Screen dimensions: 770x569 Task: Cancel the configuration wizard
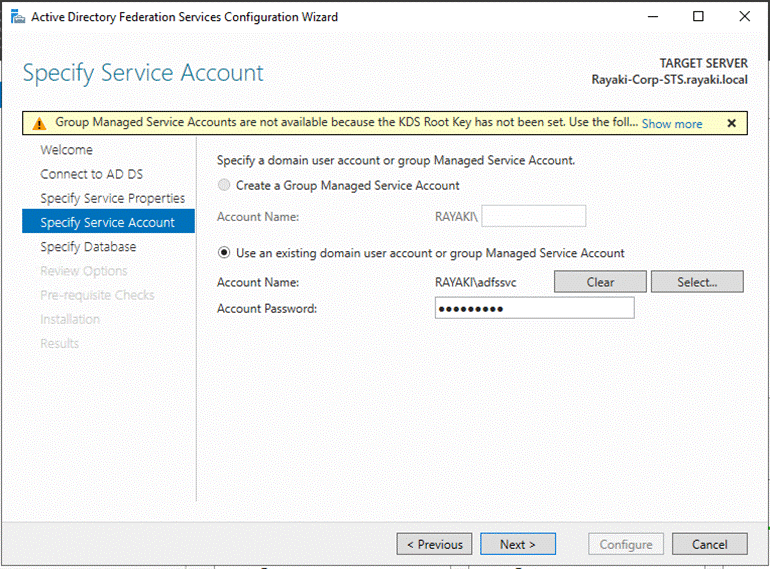click(710, 544)
